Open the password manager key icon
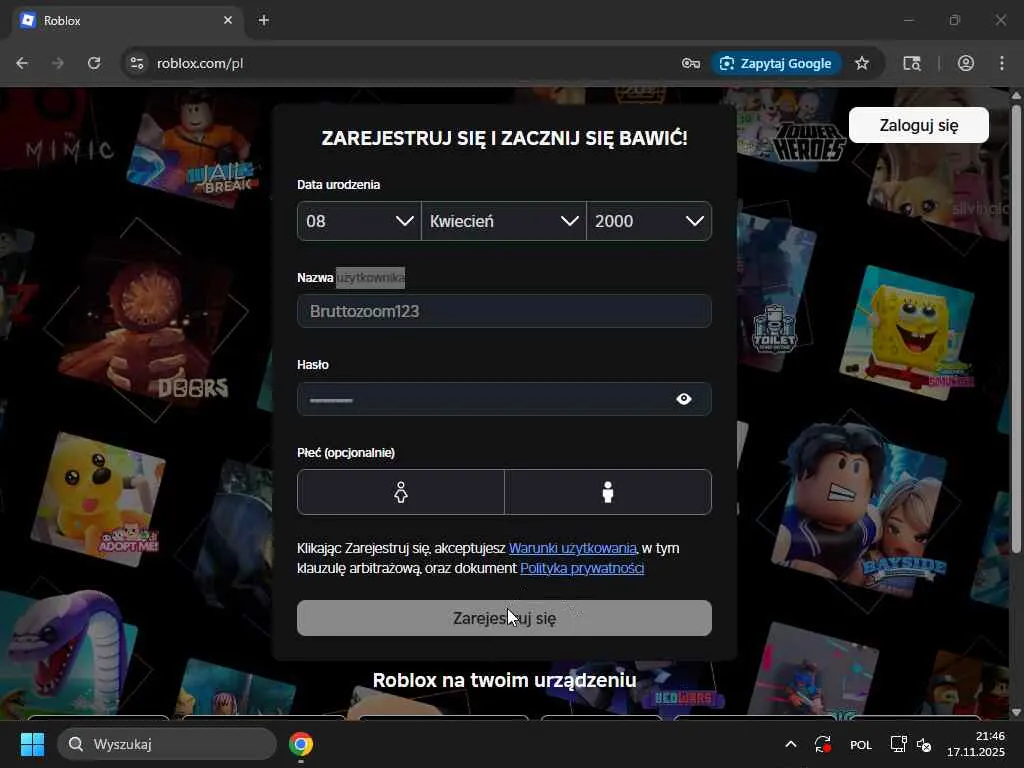 coord(690,63)
